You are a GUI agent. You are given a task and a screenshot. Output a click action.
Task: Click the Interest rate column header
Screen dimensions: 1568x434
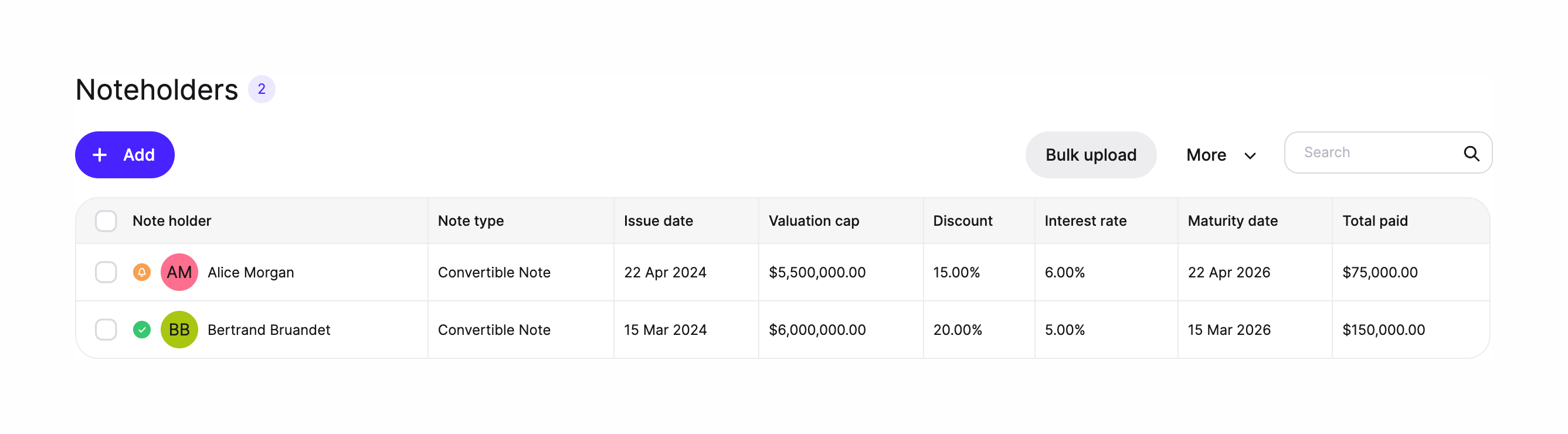click(x=1085, y=221)
